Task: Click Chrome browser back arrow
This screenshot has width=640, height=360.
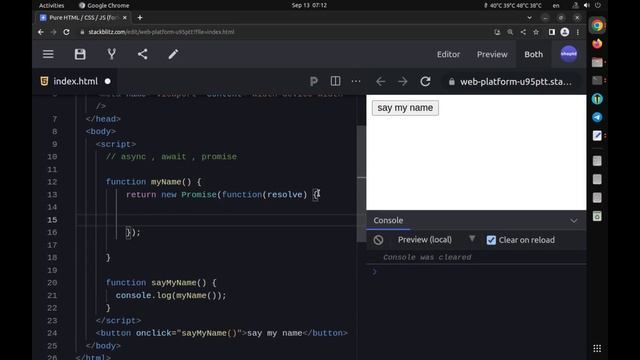Action: coord(41,32)
